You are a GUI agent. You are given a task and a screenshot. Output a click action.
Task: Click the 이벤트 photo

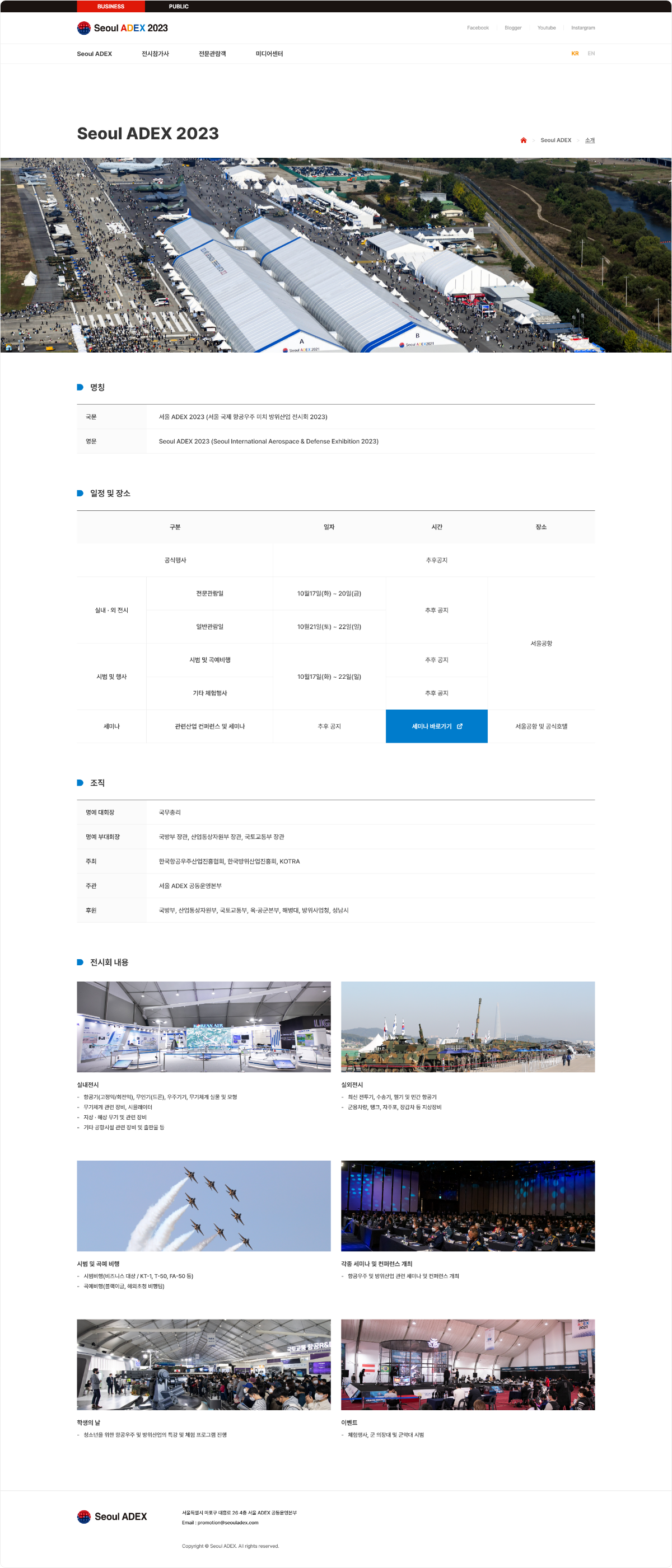coord(468,1365)
